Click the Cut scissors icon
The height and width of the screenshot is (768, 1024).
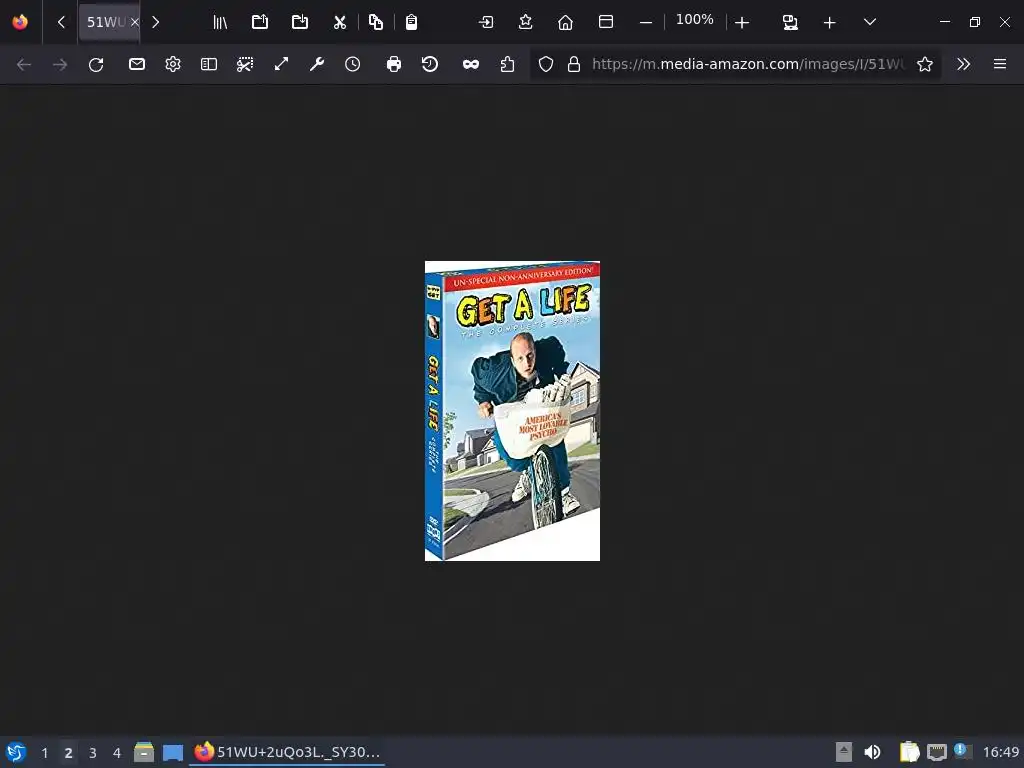(340, 22)
